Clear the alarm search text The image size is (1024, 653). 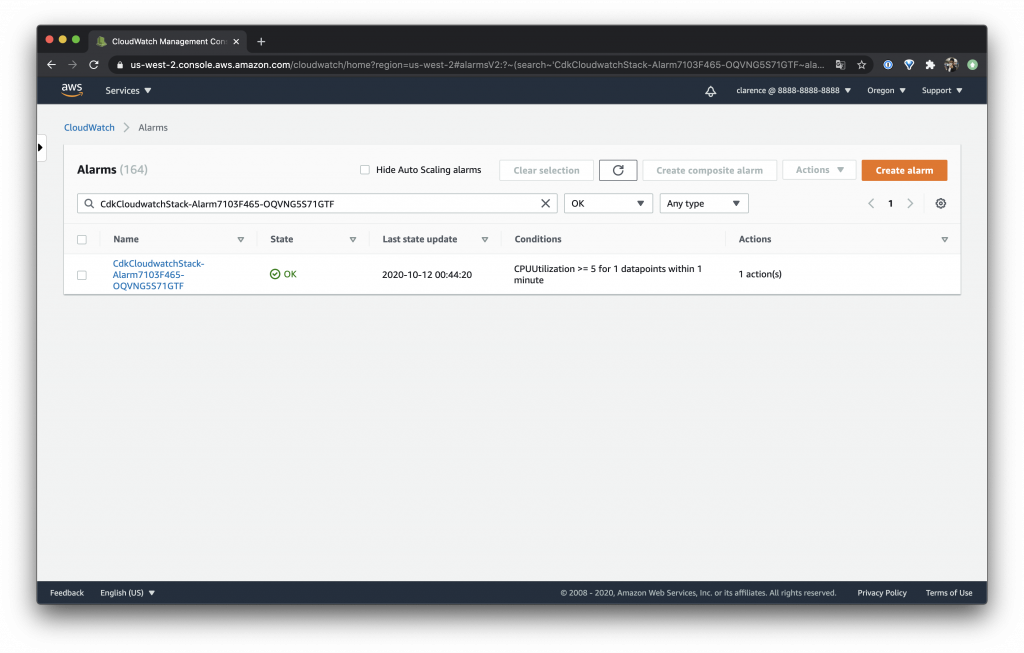545,203
